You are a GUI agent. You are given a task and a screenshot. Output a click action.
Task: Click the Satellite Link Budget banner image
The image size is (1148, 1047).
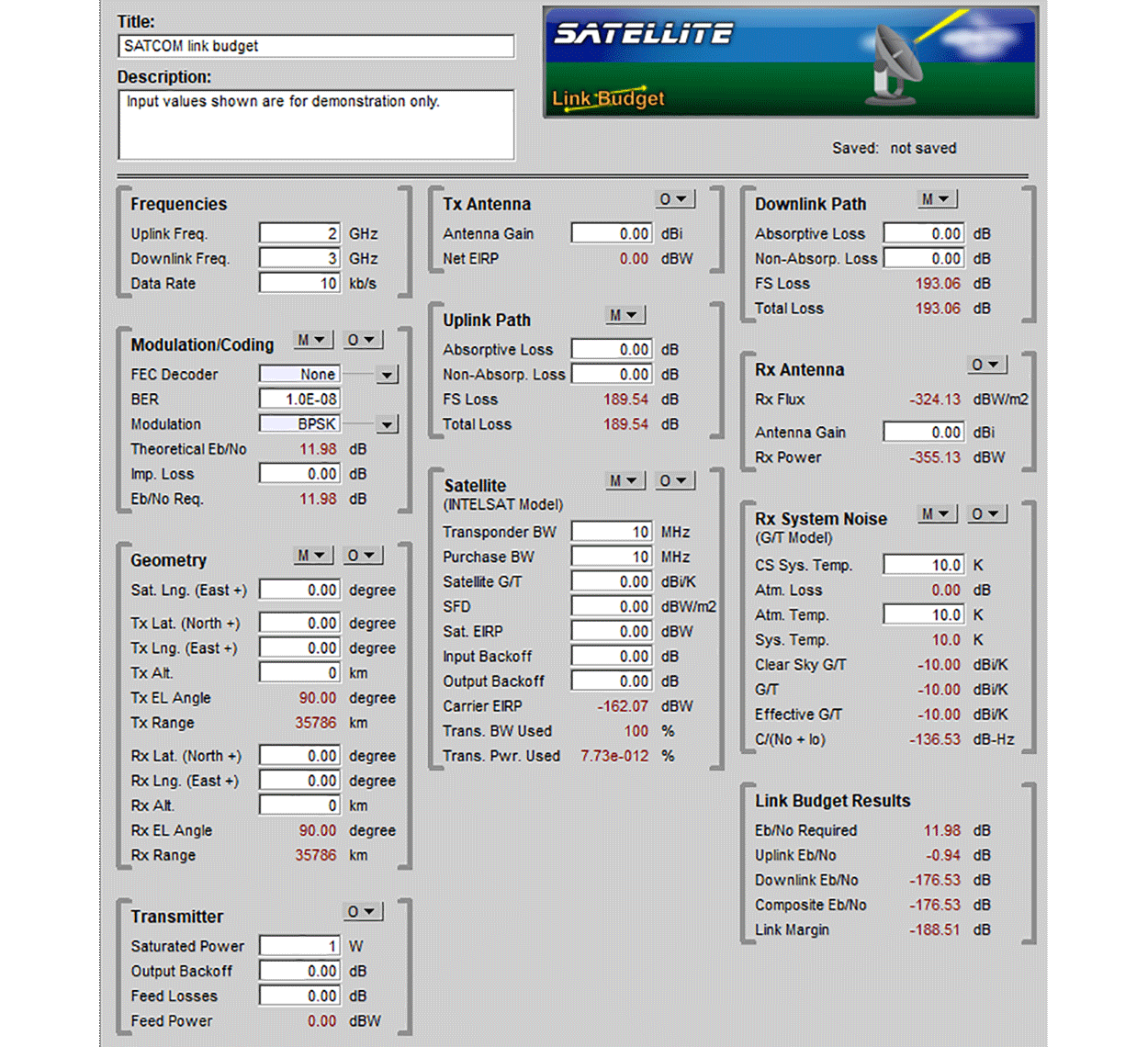point(791,62)
